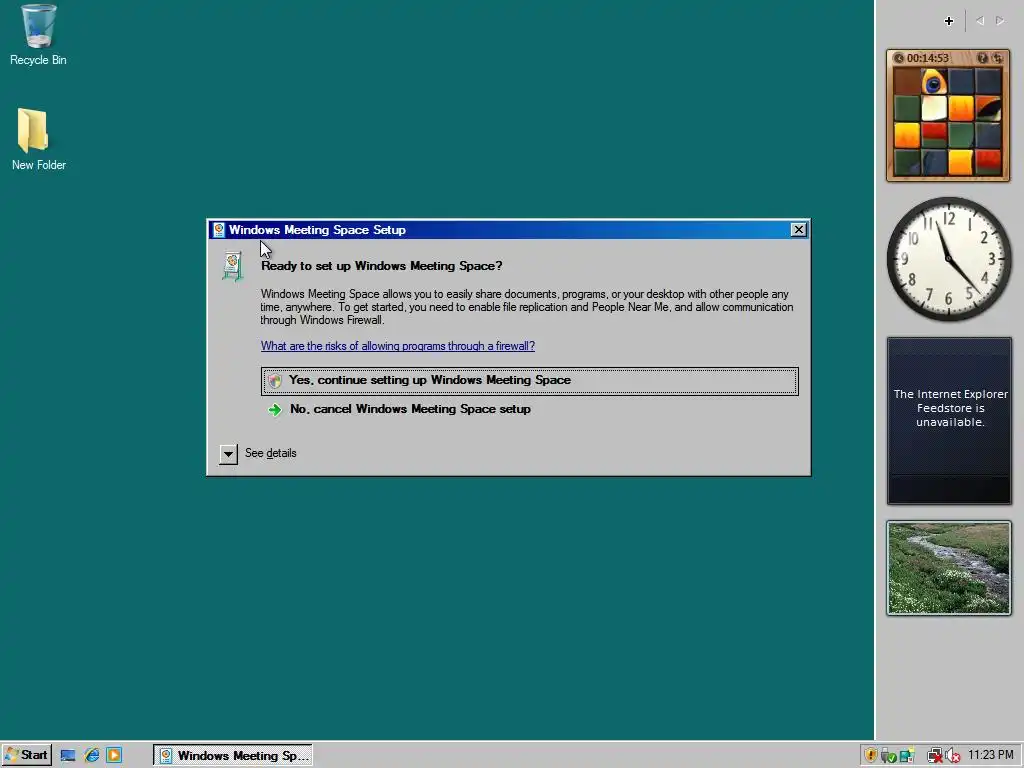Click the Safely Remove Hardware tray icon

[888, 756]
